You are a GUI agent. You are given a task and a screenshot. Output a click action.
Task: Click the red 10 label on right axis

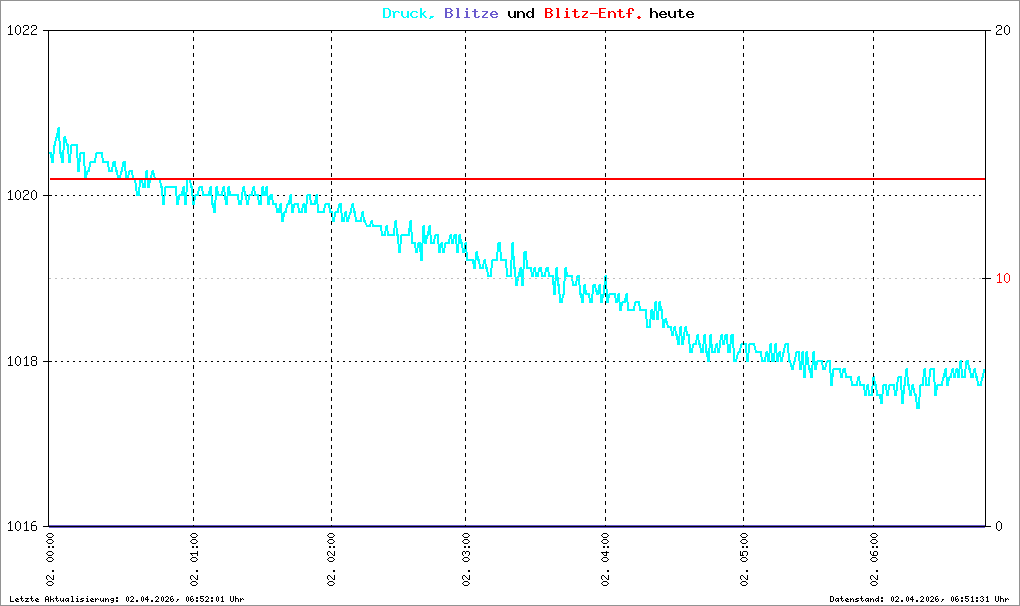click(1000, 278)
